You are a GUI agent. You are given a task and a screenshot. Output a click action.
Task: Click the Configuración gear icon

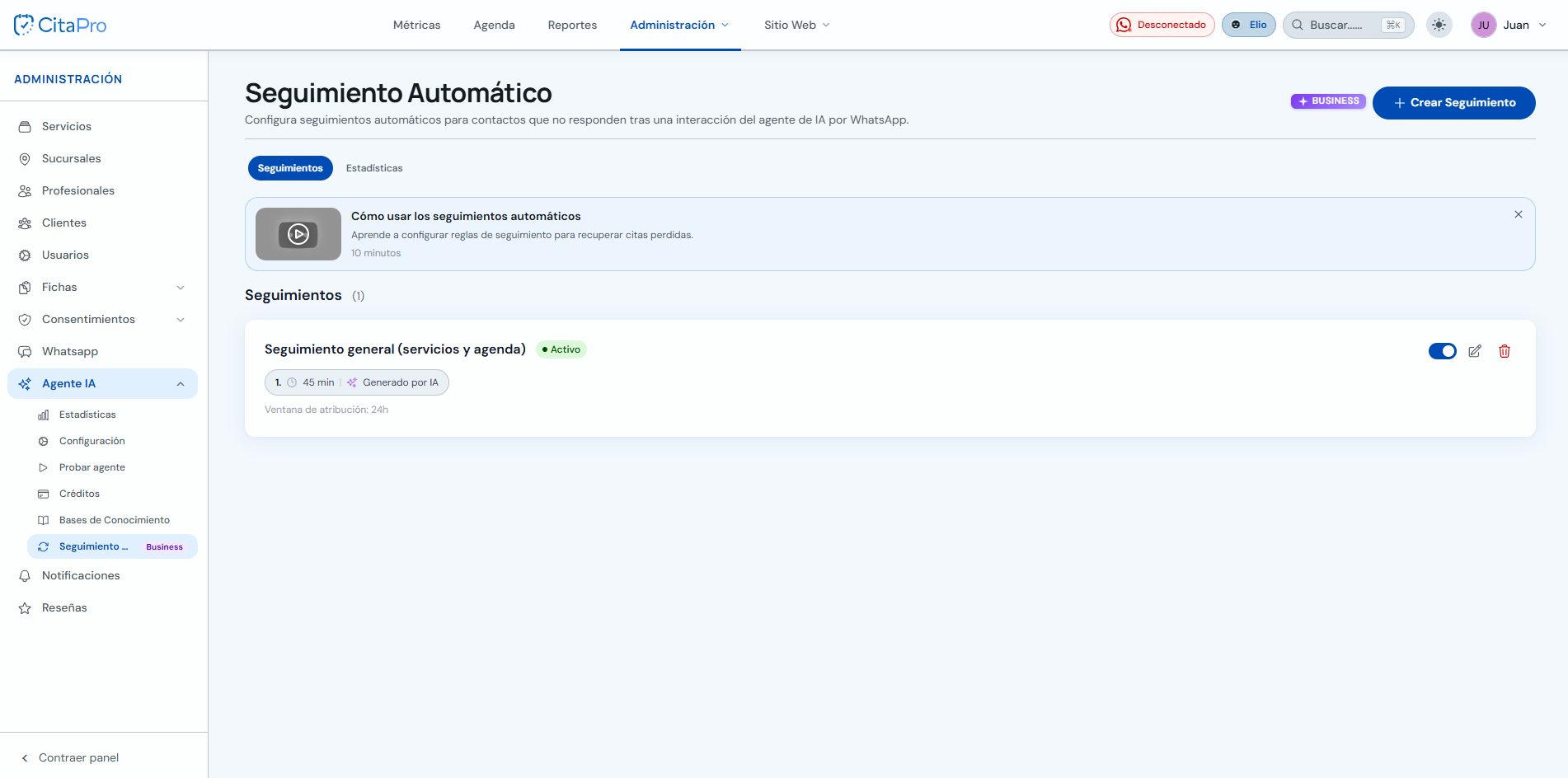point(44,442)
